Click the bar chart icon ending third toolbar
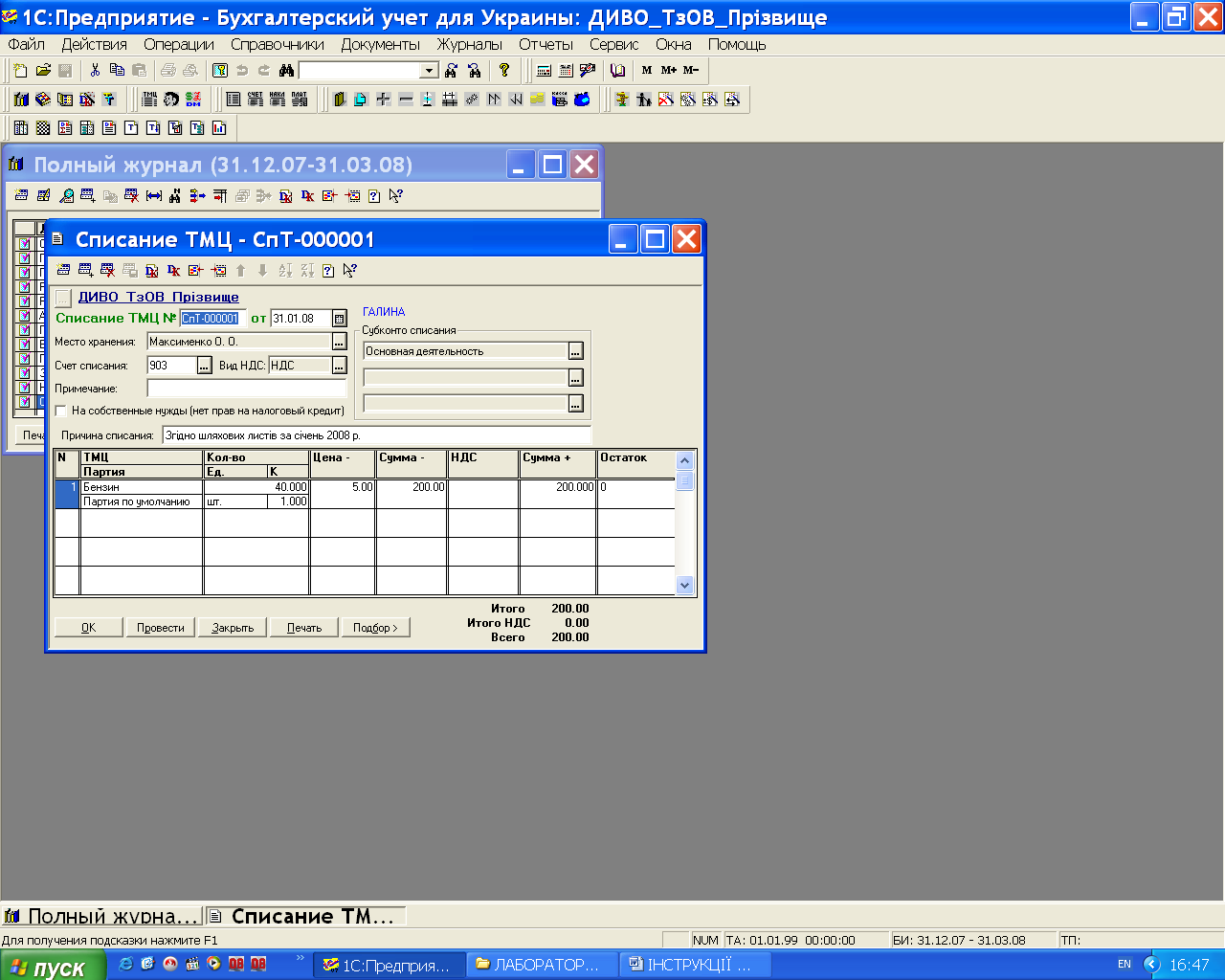Viewport: 1225px width, 980px height. click(219, 127)
